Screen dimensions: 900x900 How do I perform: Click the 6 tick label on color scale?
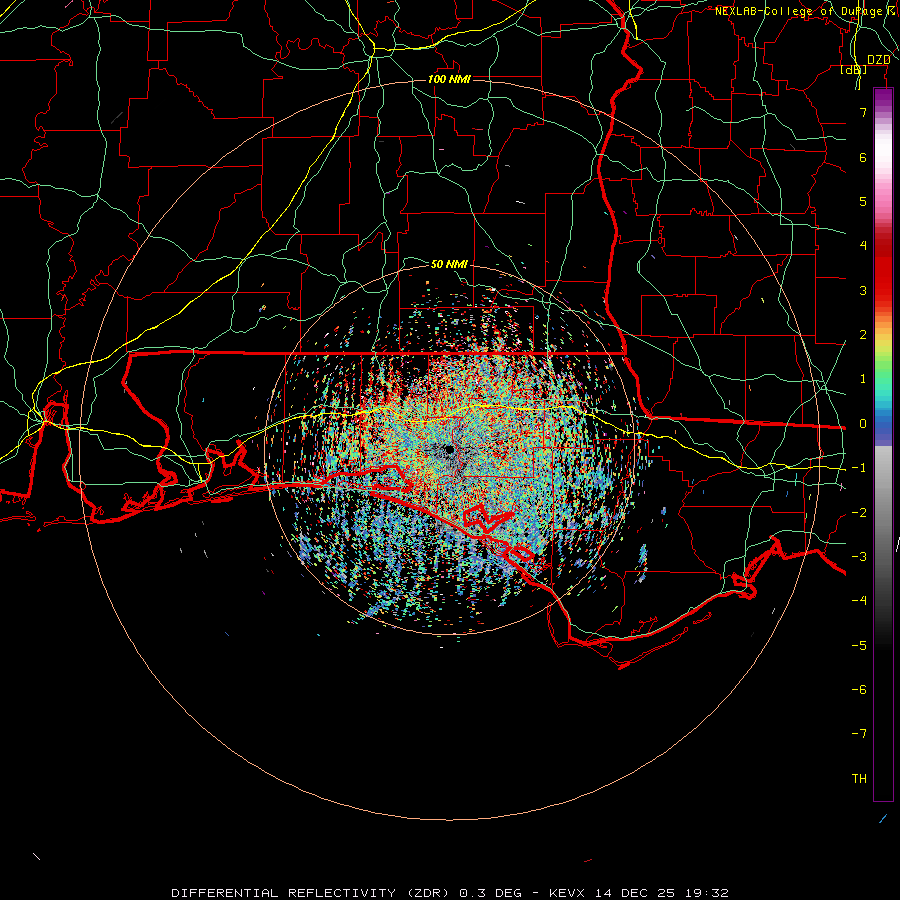pyautogui.click(x=863, y=157)
